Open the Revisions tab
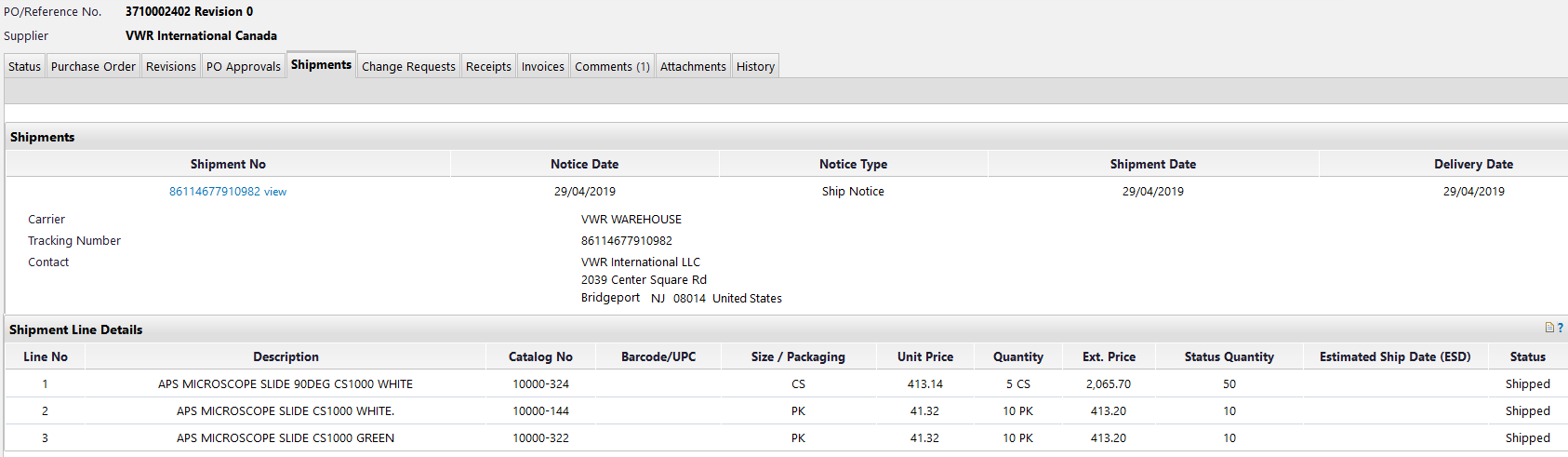Viewport: 1568px width, 457px height. click(170, 66)
